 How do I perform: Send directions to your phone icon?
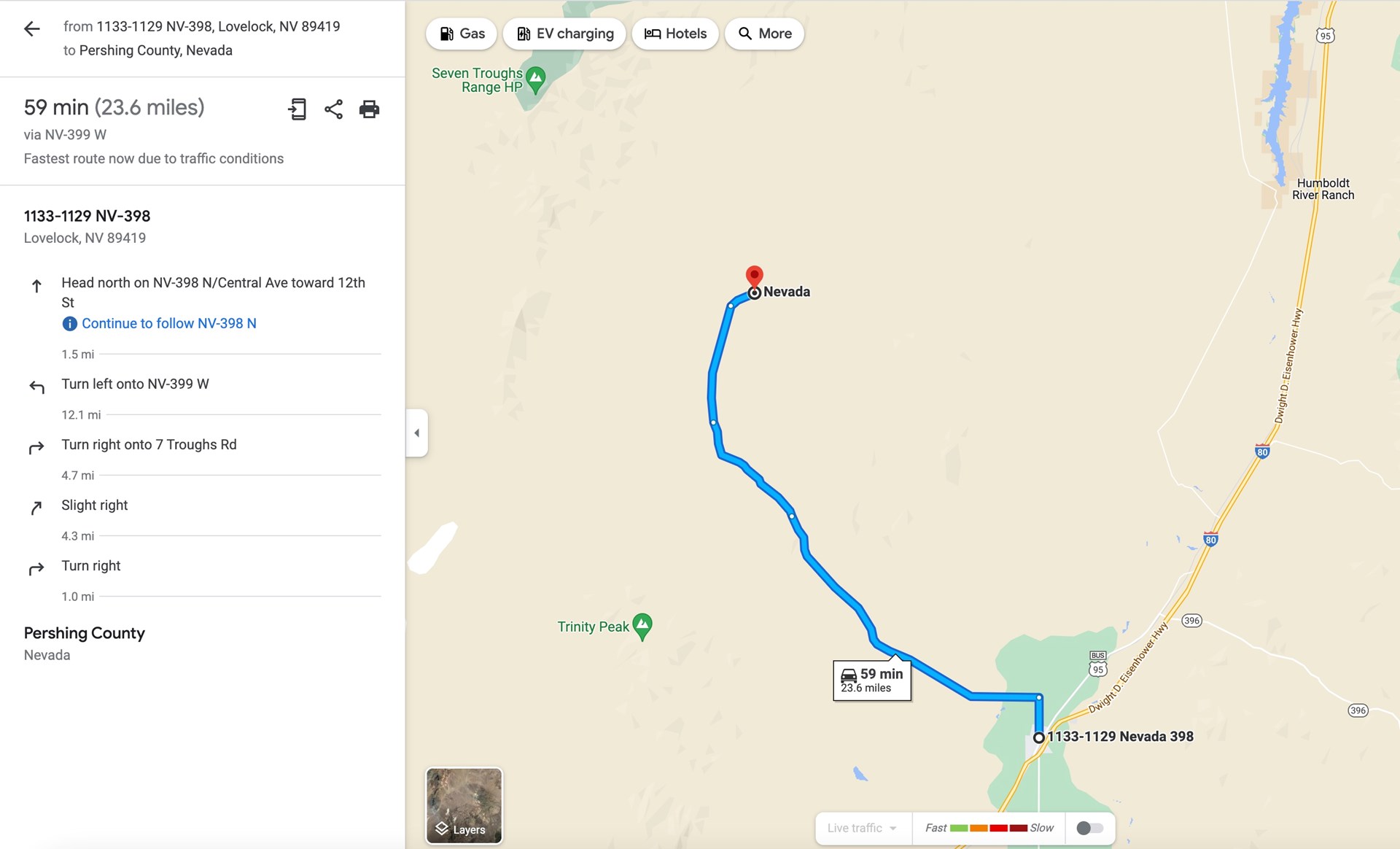(297, 109)
